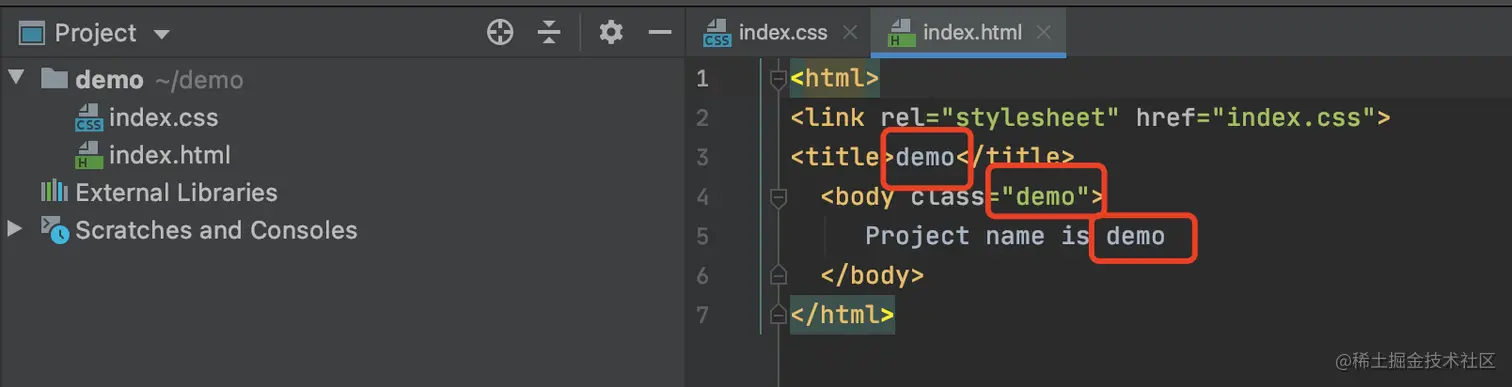Click the <link tag name on line 2
The image size is (1512, 387).
click(827, 118)
